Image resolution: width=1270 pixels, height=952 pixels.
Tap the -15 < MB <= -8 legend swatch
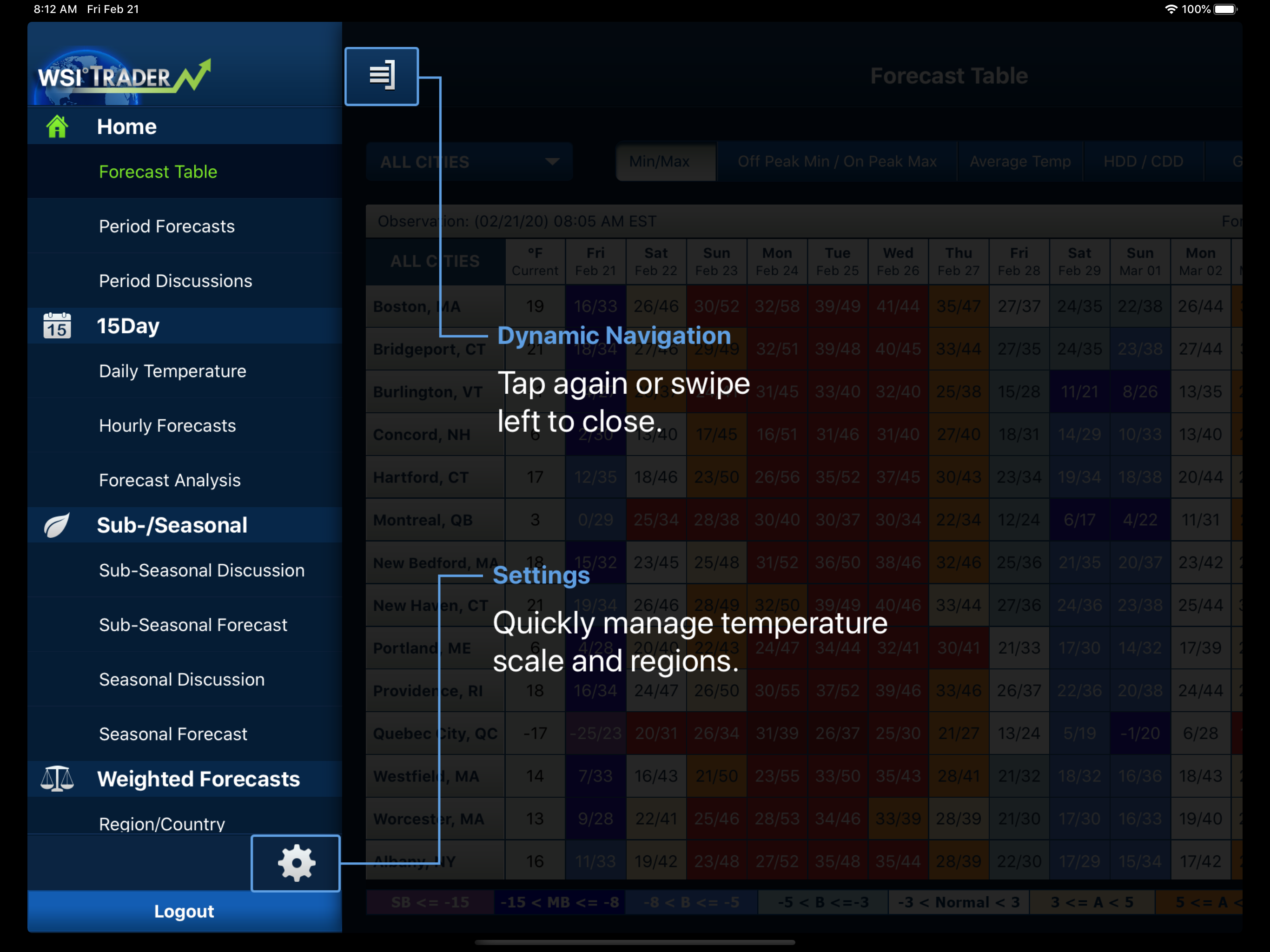pos(560,903)
